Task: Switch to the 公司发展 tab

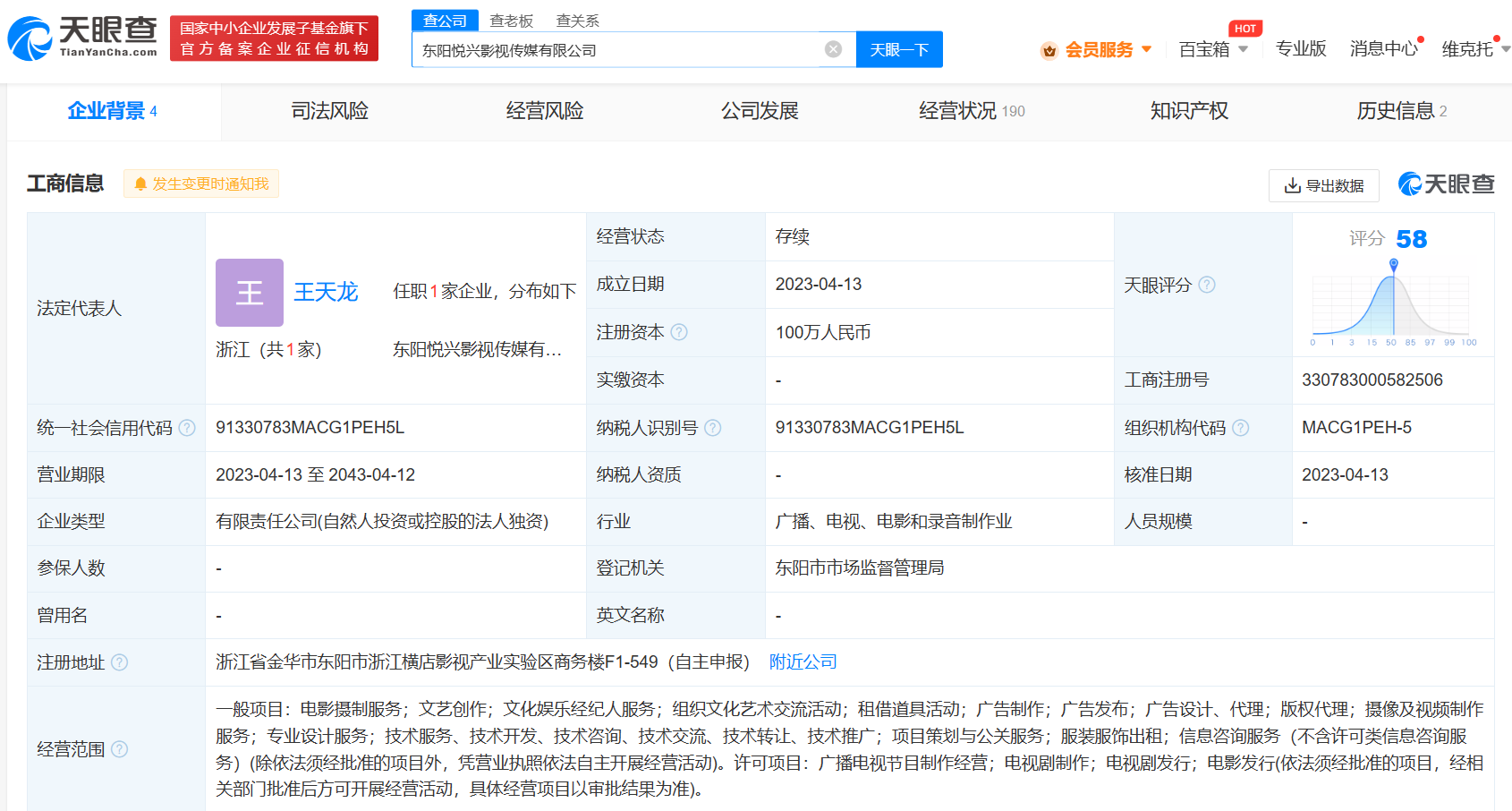Action: 760,111
